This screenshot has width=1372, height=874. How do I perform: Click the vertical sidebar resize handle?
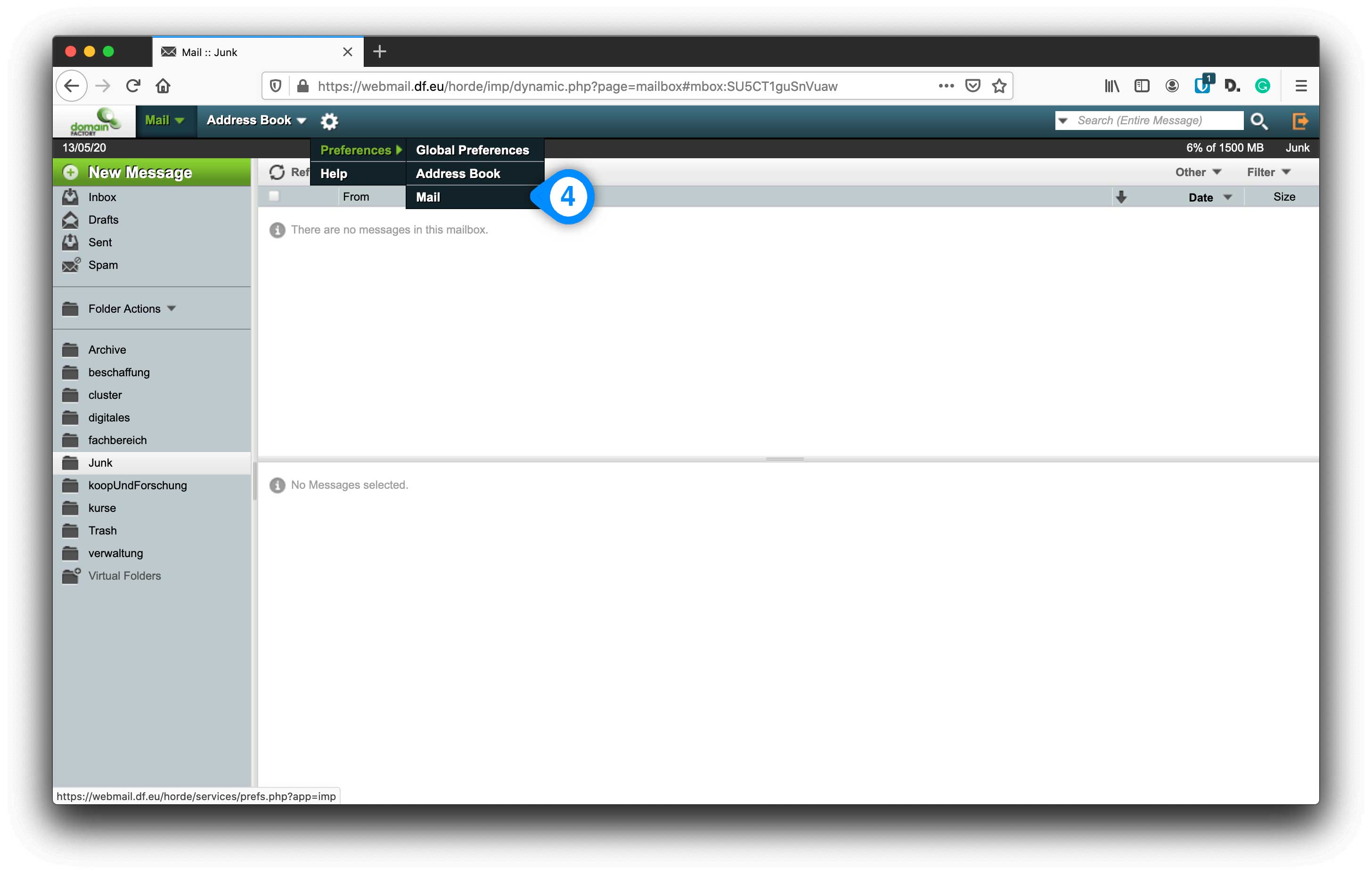255,481
